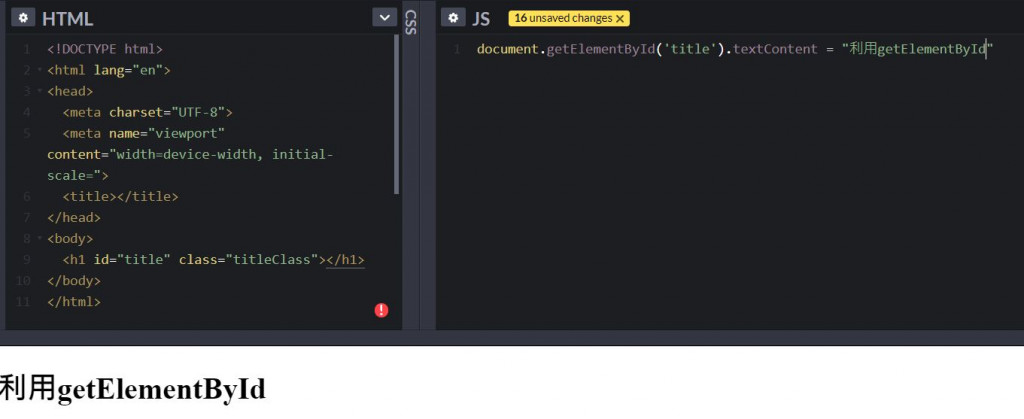
Task: Click the 16 unsaved changes label
Action: (564, 18)
